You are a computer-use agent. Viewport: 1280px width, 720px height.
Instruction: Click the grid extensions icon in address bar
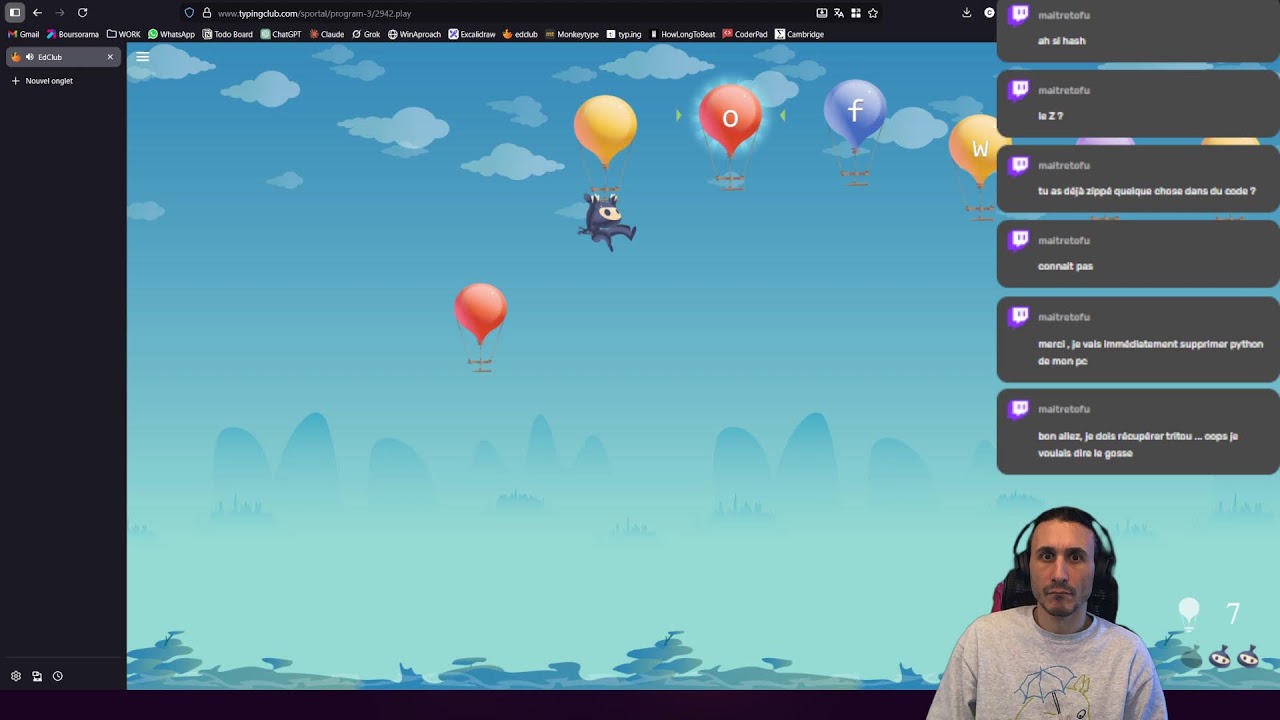[856, 13]
